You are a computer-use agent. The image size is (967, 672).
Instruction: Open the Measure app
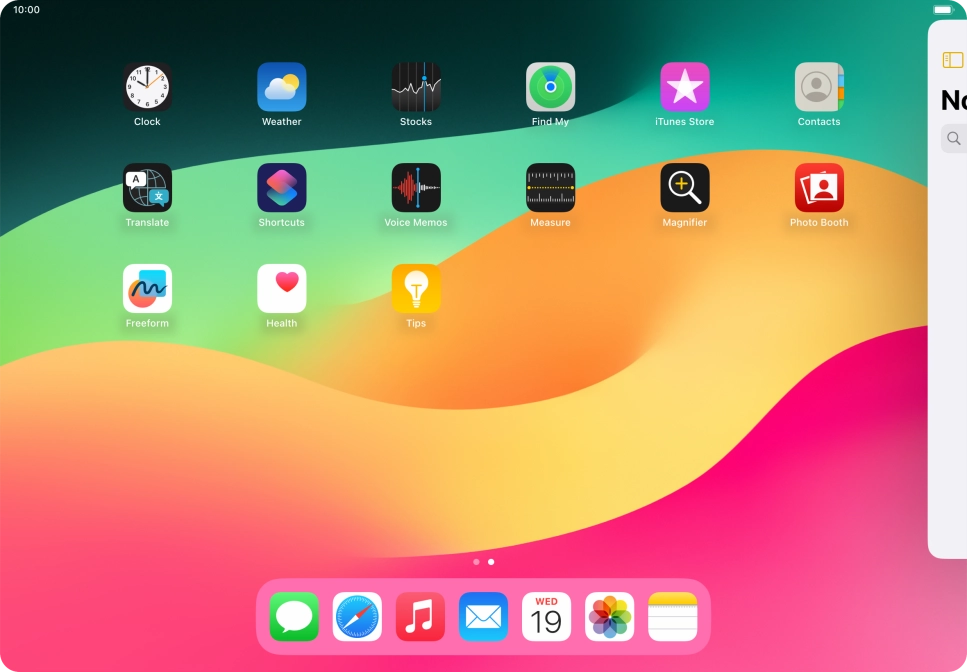tap(550, 188)
